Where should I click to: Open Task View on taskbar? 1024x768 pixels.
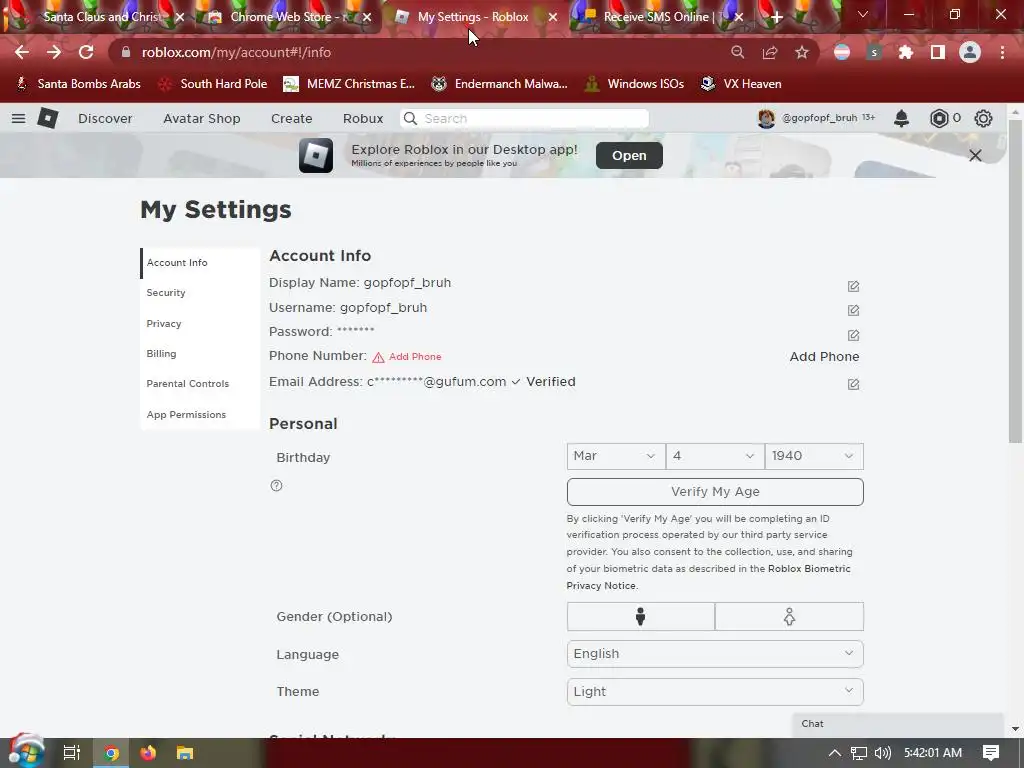tap(72, 753)
